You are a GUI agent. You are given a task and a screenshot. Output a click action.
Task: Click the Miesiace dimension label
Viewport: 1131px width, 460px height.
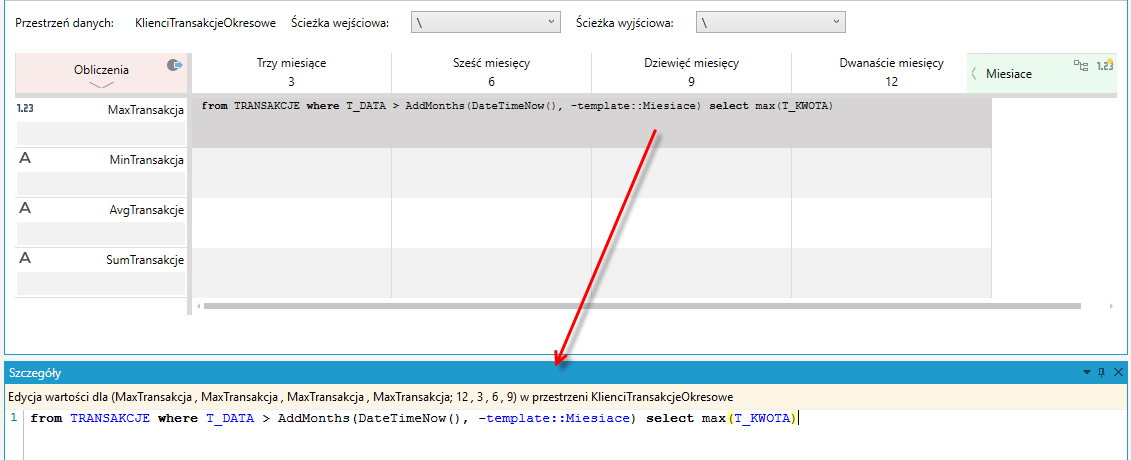point(1008,74)
